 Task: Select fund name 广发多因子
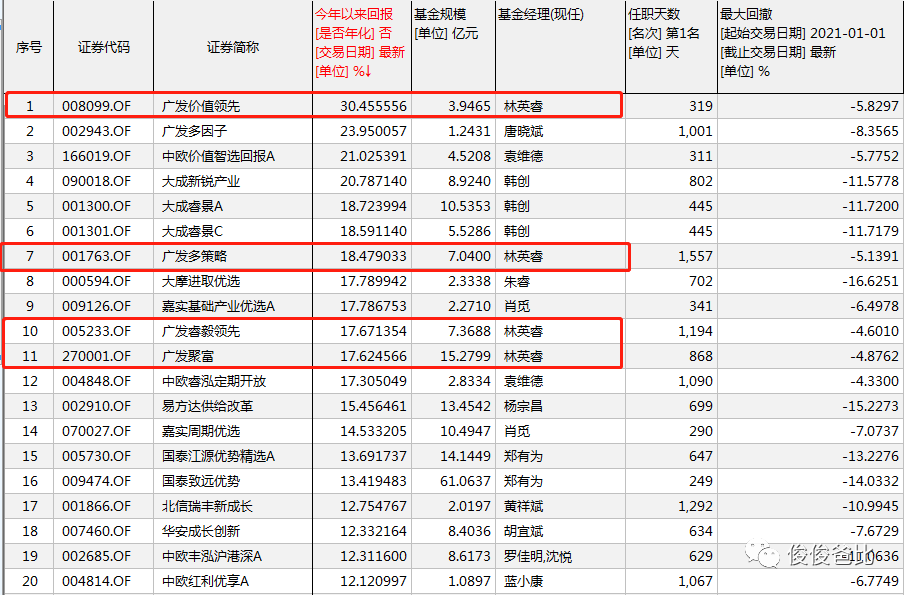194,131
